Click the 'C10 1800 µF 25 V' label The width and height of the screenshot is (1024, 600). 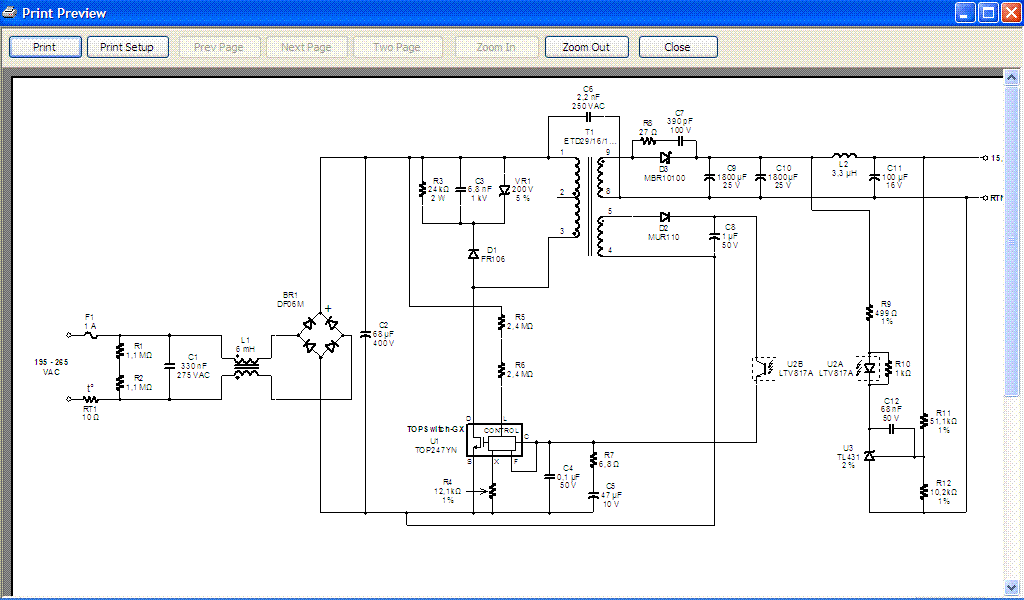pyautogui.click(x=783, y=176)
